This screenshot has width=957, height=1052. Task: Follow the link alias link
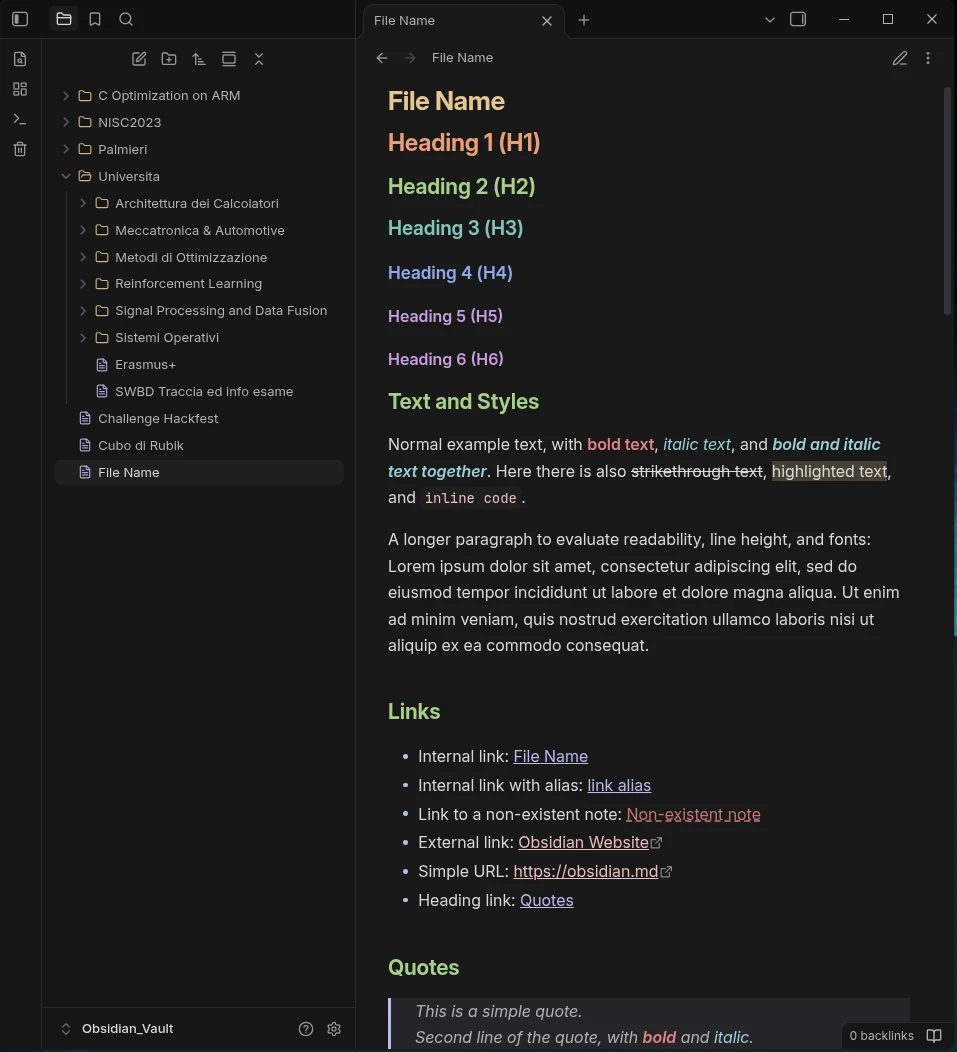coord(619,785)
